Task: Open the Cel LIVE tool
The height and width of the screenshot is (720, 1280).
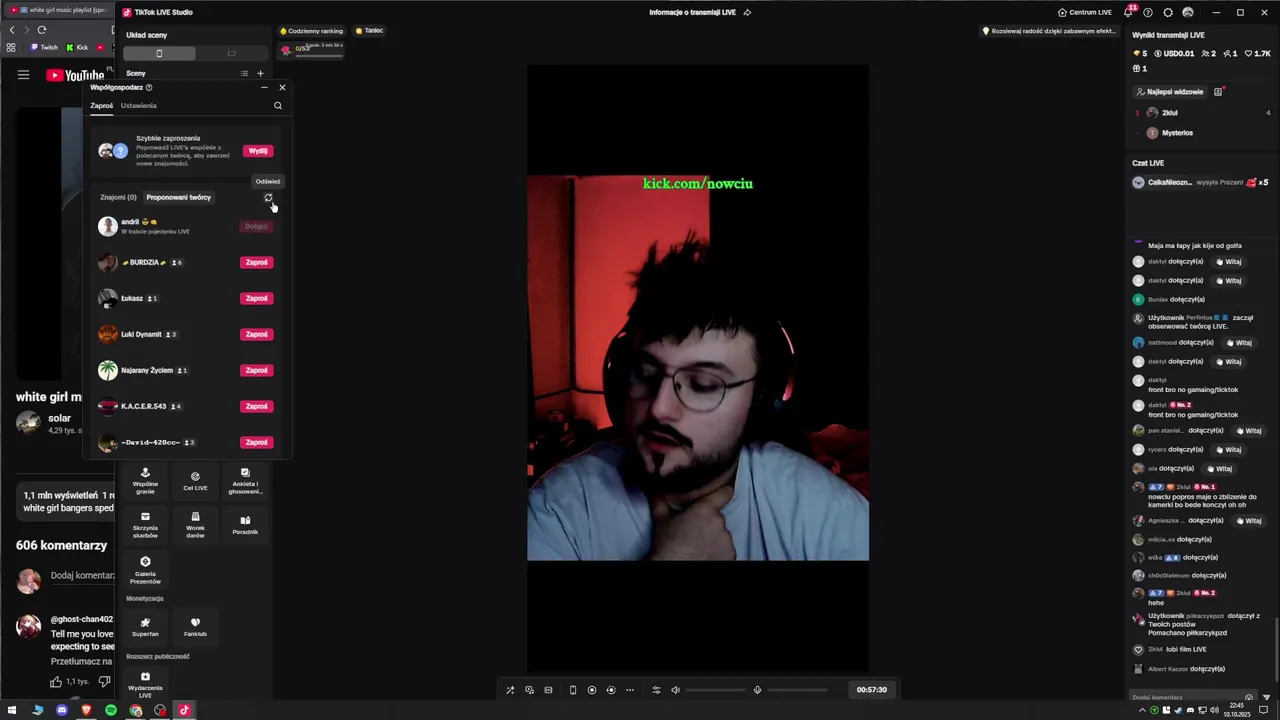Action: tap(195, 481)
